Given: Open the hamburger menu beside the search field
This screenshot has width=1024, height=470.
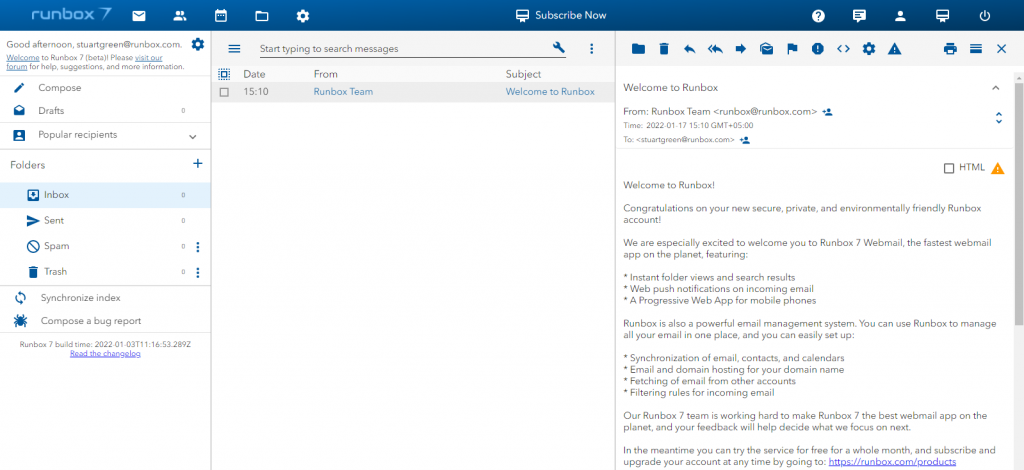Looking at the screenshot, I should point(234,49).
